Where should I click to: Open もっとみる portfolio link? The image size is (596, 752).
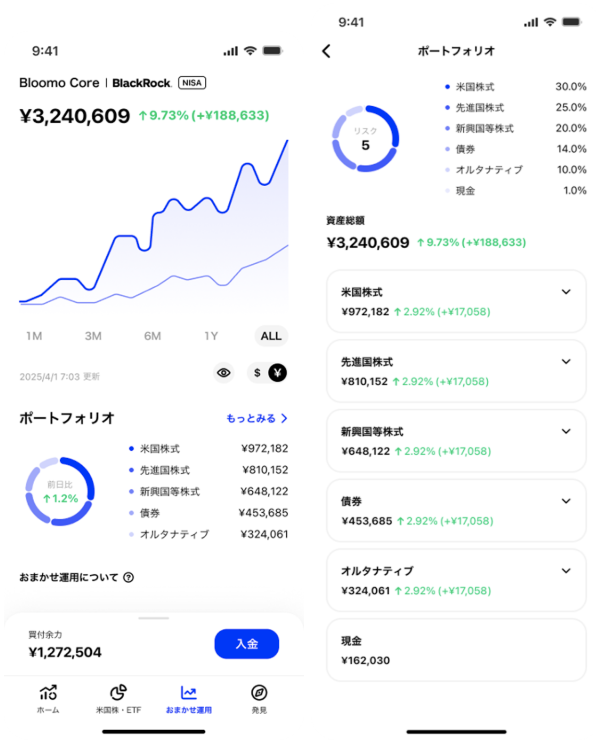(x=257, y=418)
